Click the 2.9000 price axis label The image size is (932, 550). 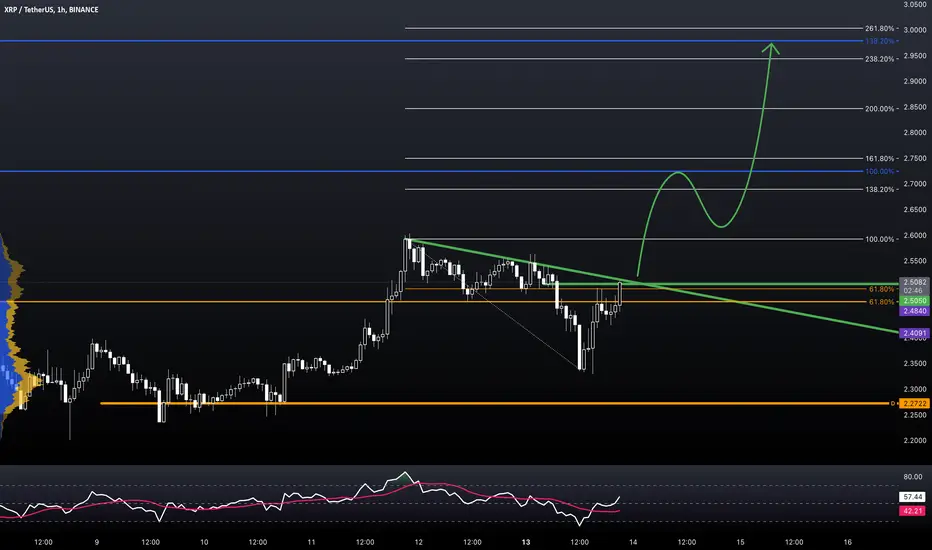(915, 81)
